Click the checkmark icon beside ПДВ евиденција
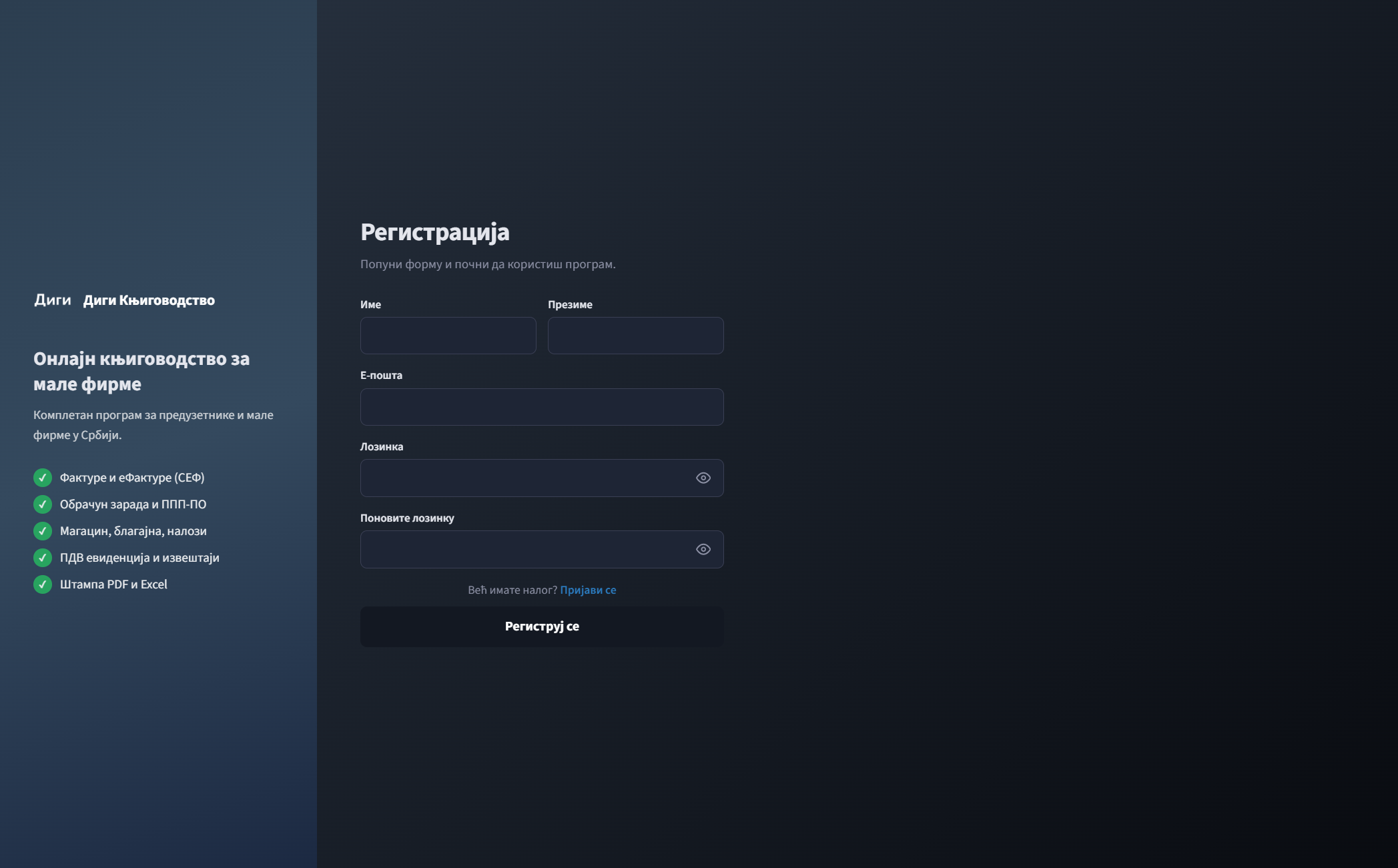Screen dimensions: 1398x868 click(x=43, y=558)
